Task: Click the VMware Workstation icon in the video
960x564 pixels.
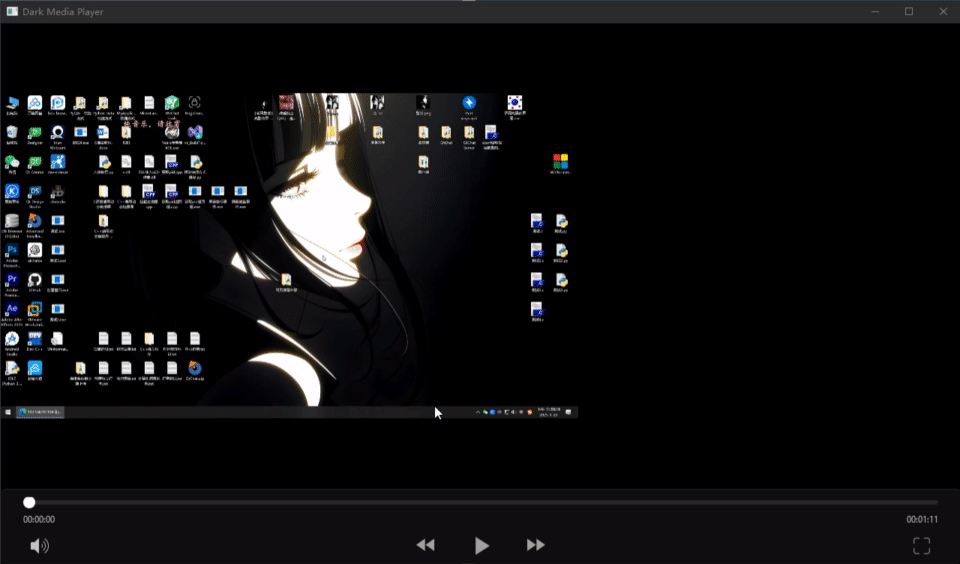Action: [34, 309]
